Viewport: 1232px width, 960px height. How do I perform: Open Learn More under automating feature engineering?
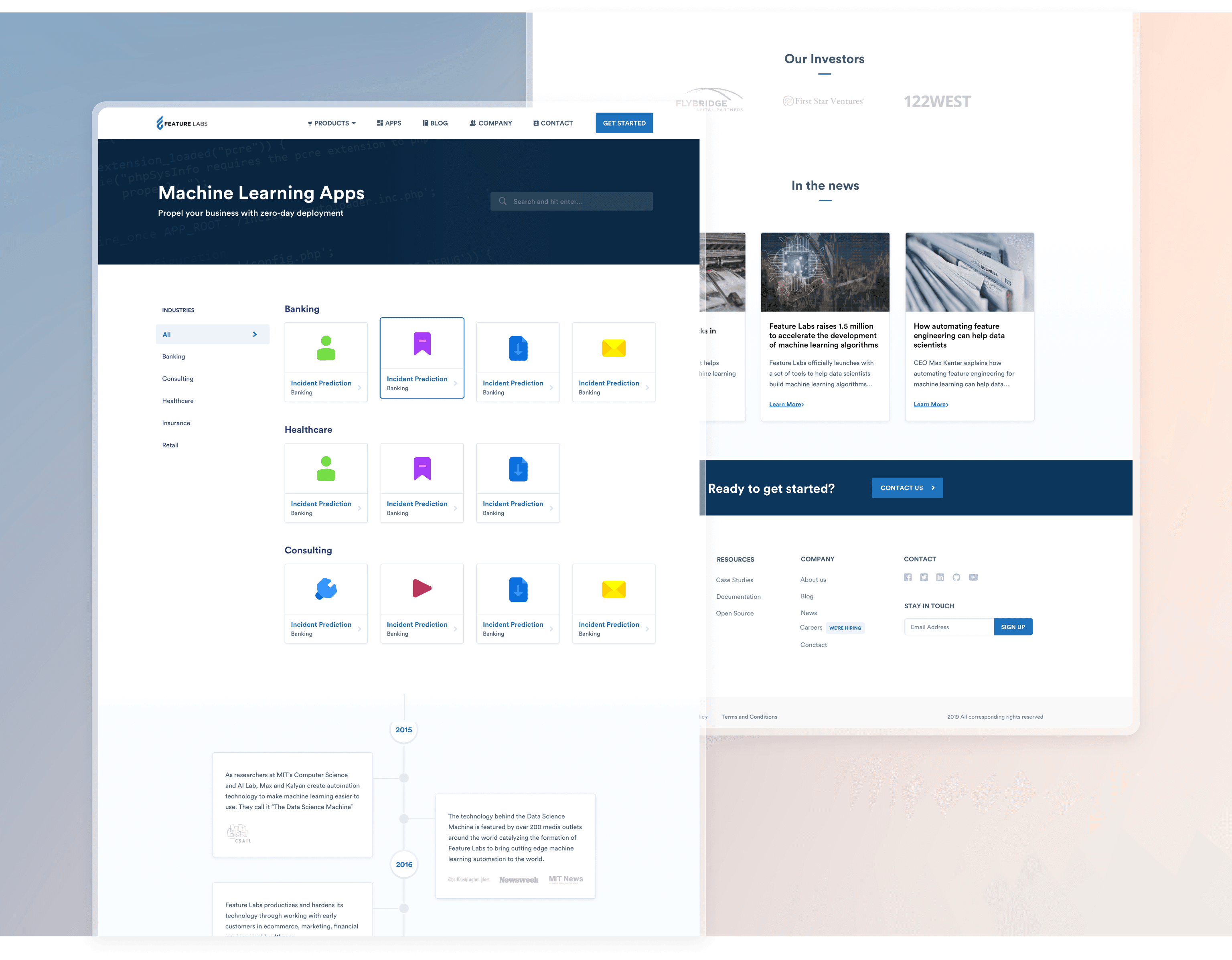[x=931, y=405]
